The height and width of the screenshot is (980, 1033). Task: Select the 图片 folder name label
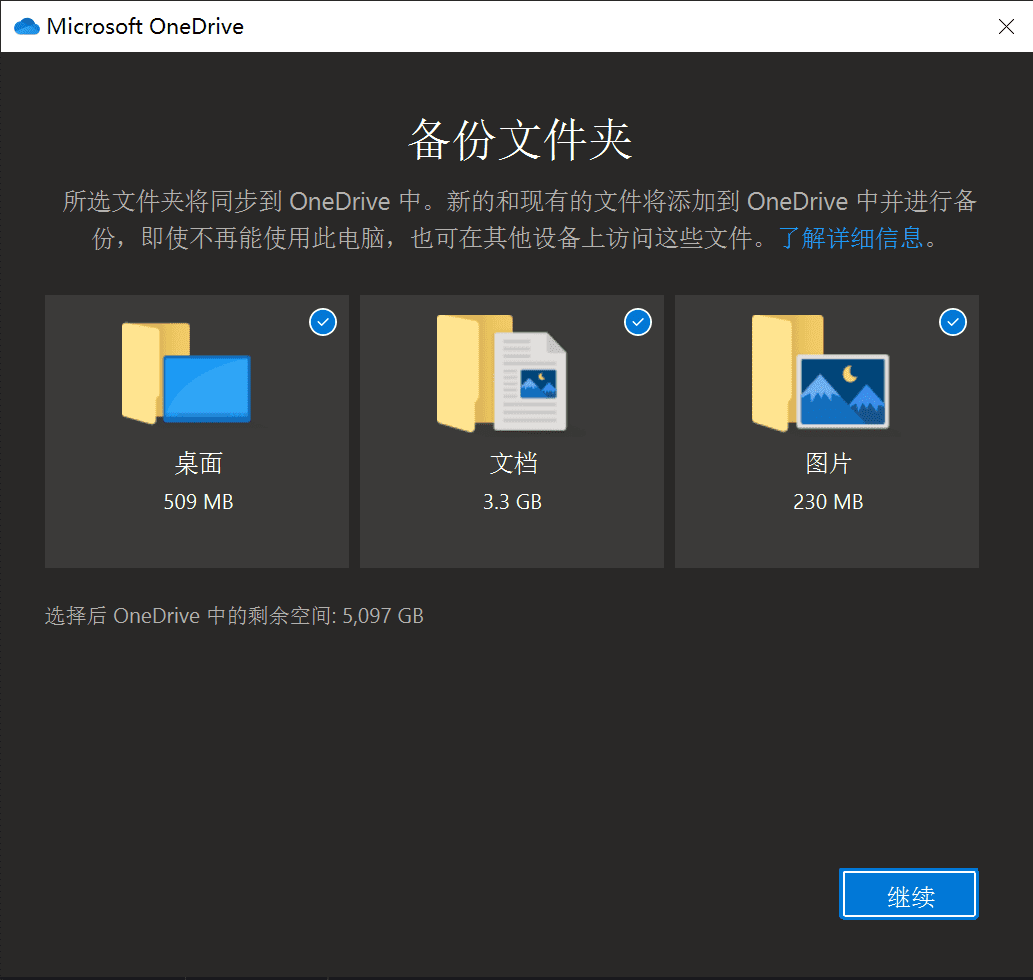pos(828,464)
